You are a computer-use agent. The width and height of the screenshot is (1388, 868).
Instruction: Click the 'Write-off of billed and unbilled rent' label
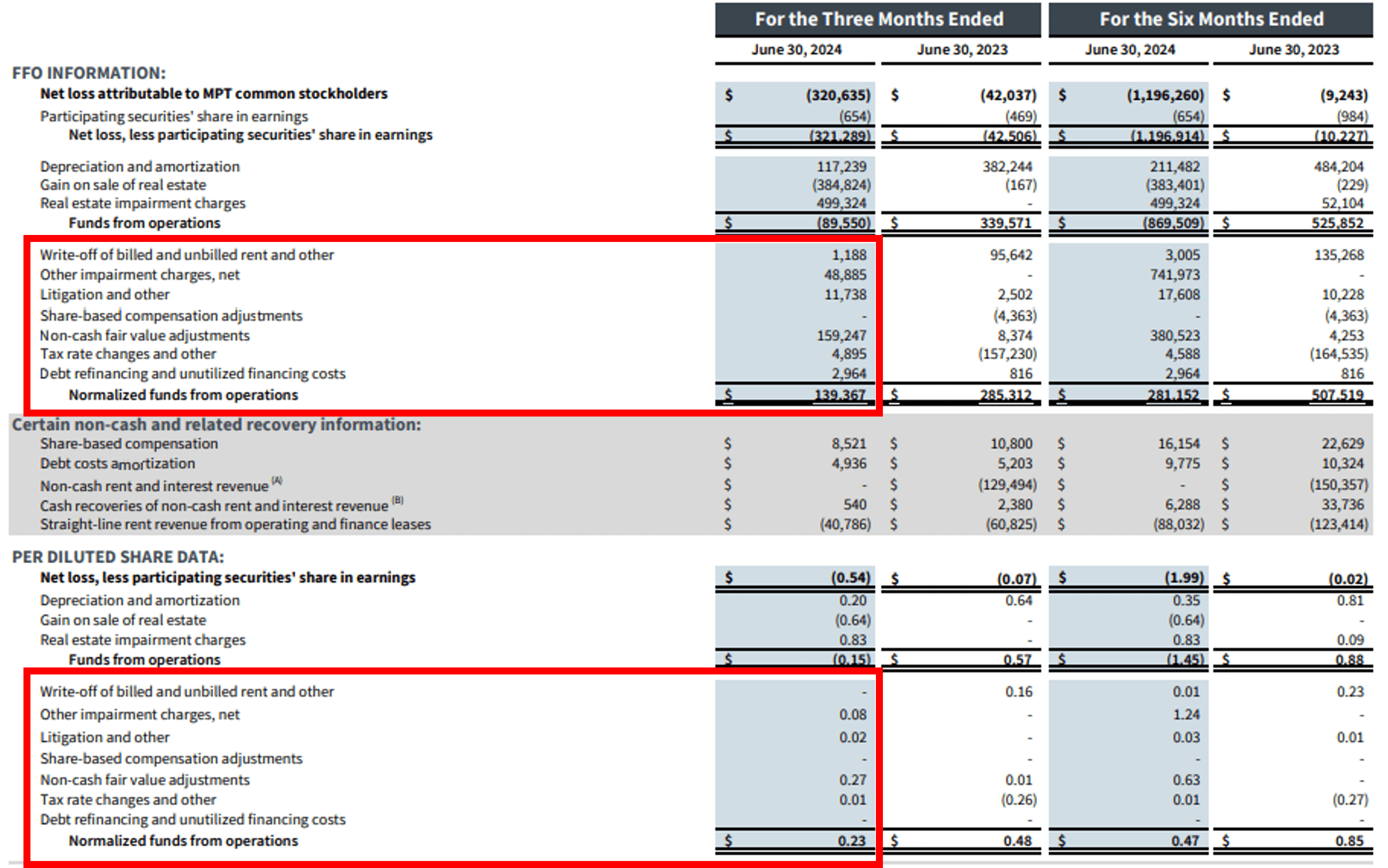[187, 254]
